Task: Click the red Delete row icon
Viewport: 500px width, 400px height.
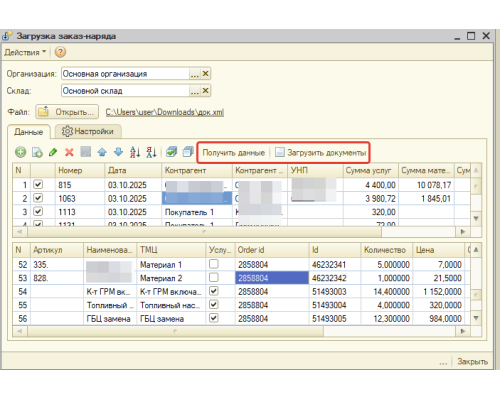Action: 69,152
